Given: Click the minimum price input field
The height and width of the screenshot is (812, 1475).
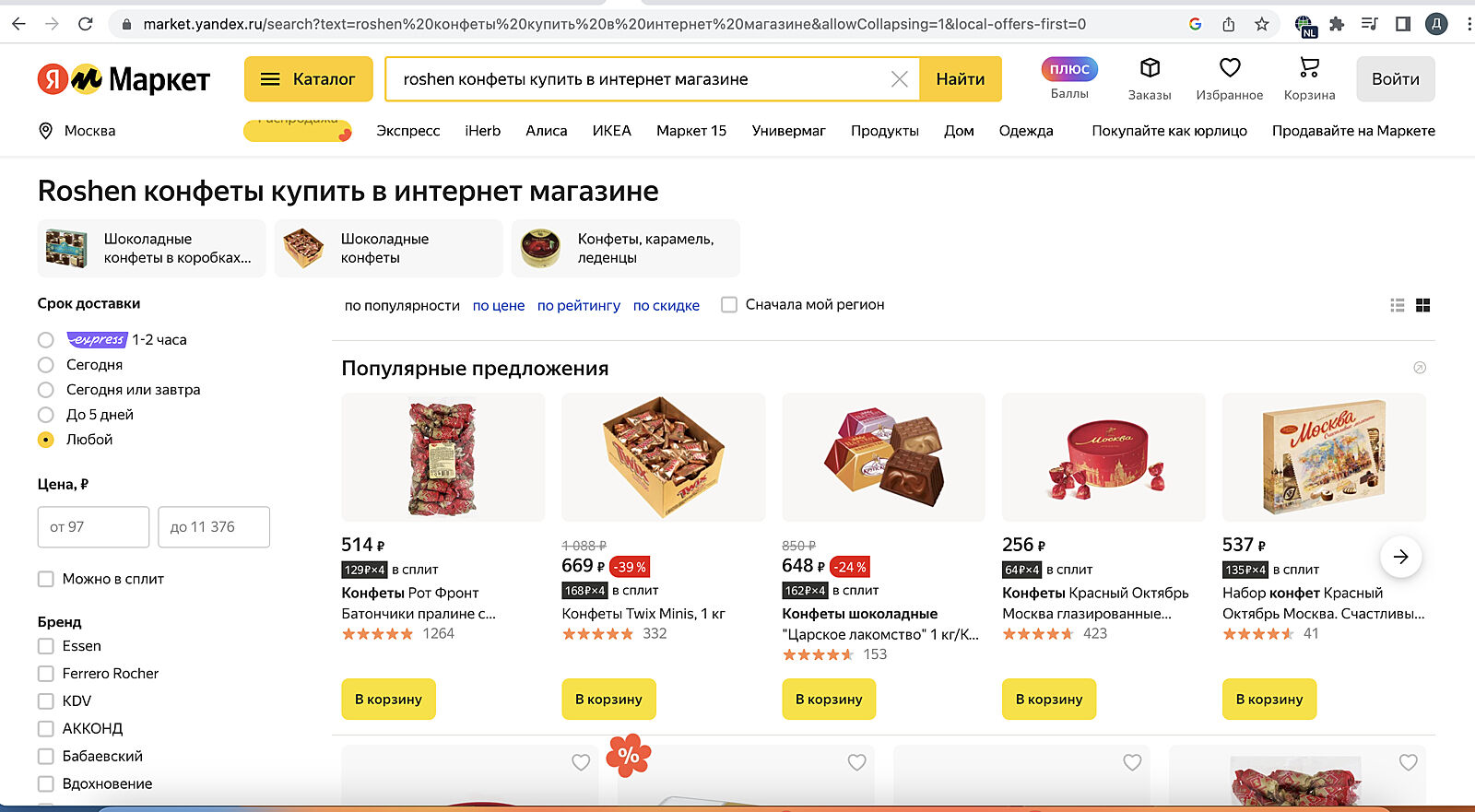Looking at the screenshot, I should [93, 527].
